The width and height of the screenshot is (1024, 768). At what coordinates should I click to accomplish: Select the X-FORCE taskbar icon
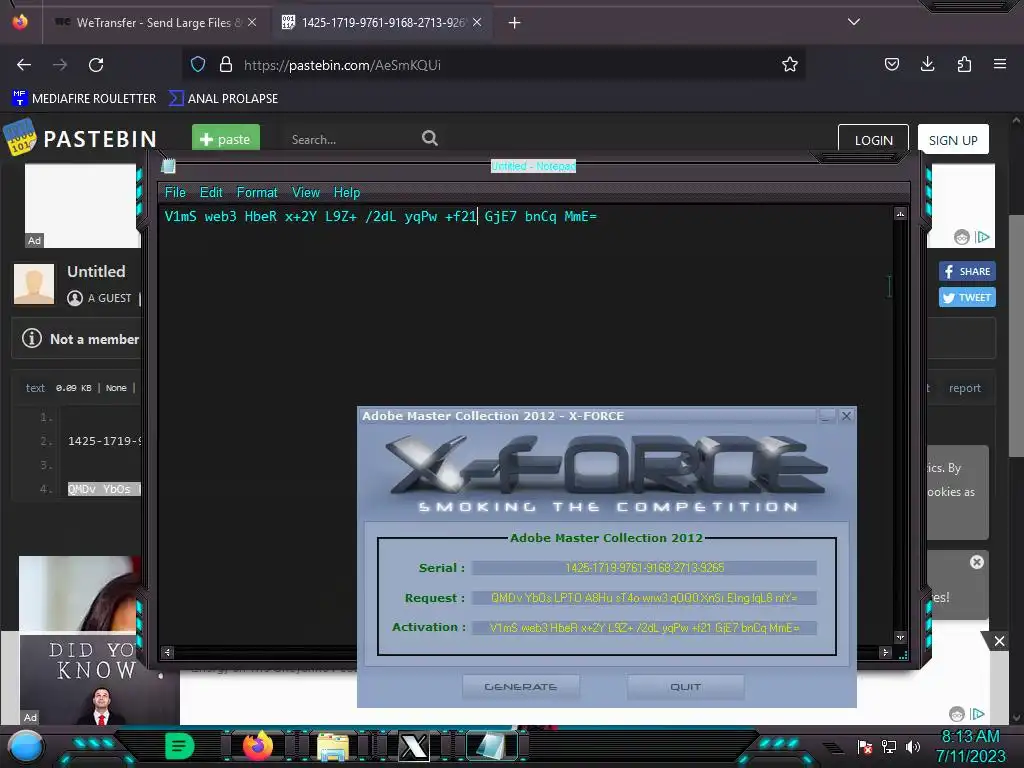(413, 746)
